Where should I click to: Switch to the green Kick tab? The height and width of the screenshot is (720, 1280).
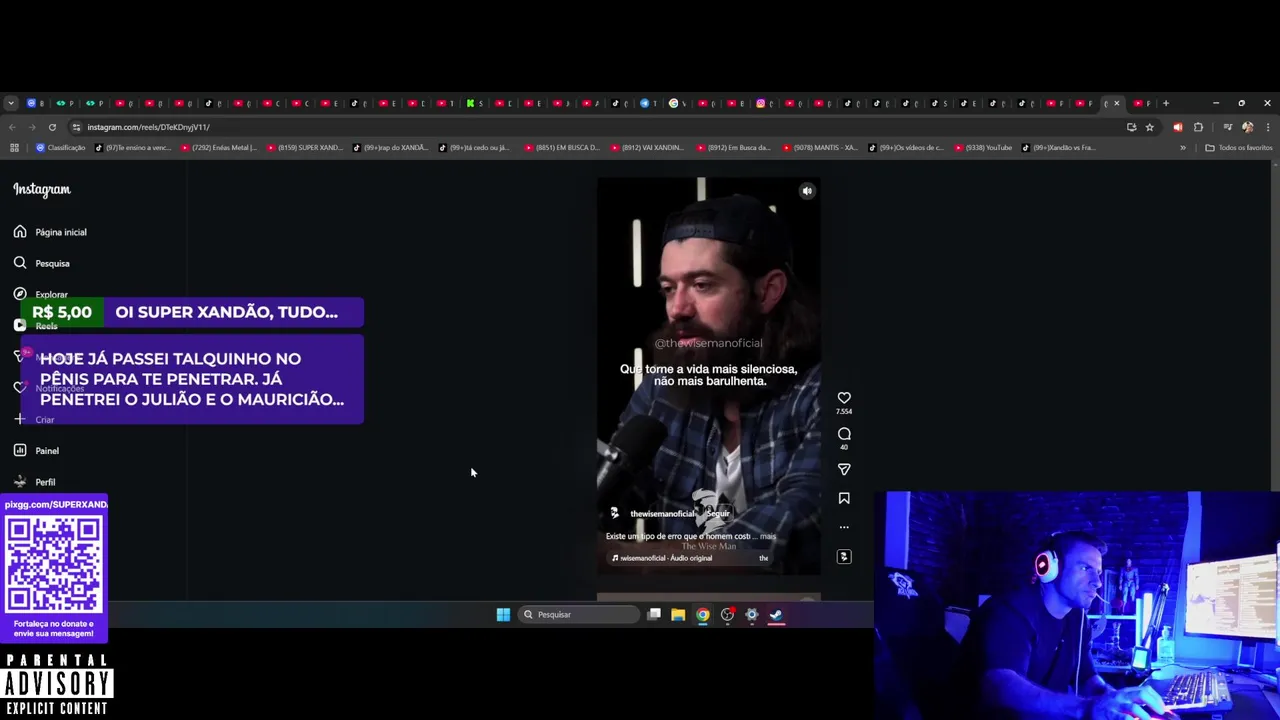(x=472, y=103)
